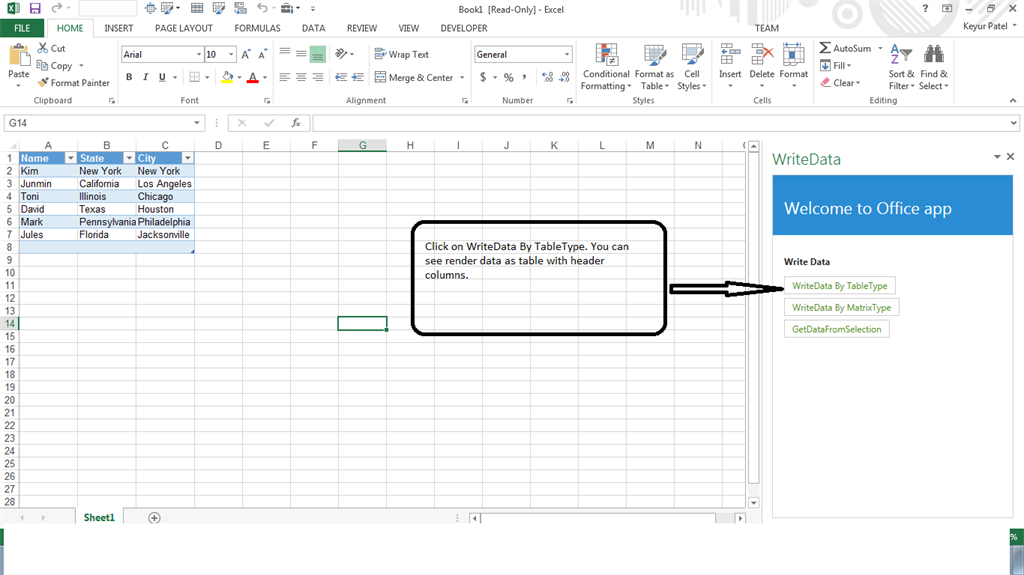Click the Borders icon
The height and width of the screenshot is (575, 1024).
pyautogui.click(x=195, y=77)
